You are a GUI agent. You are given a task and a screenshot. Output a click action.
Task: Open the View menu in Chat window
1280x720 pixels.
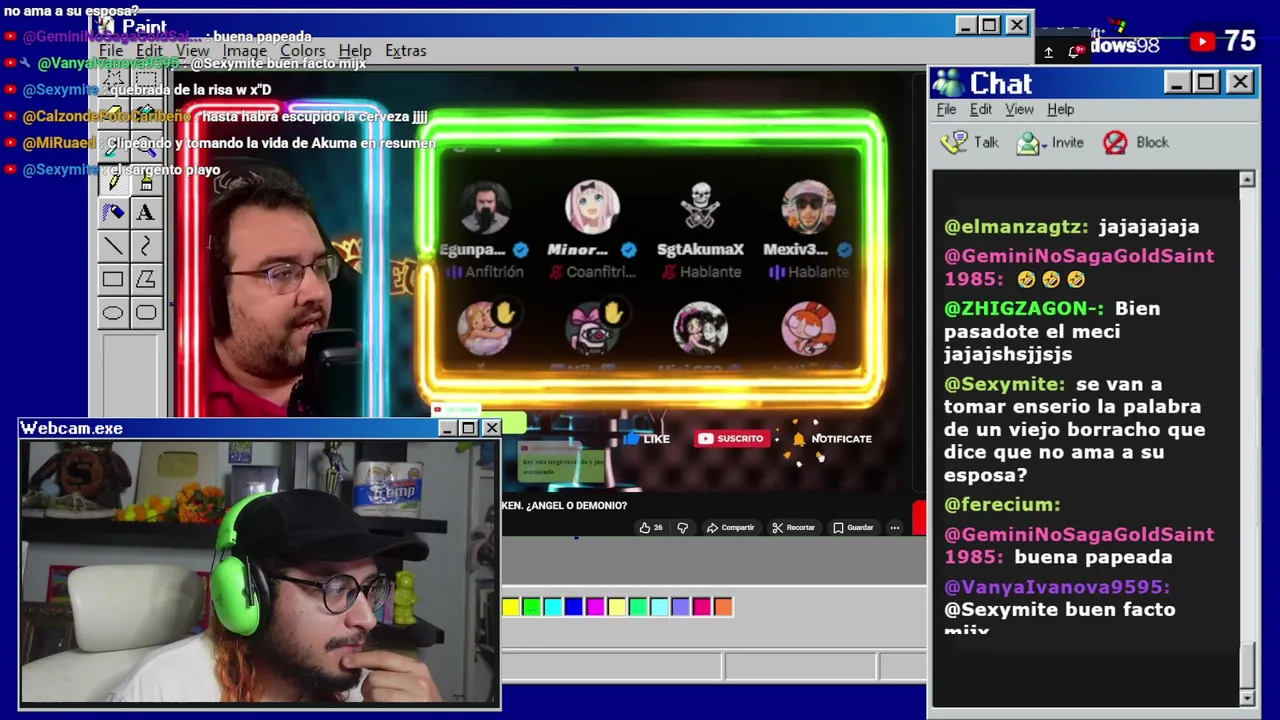(1019, 109)
